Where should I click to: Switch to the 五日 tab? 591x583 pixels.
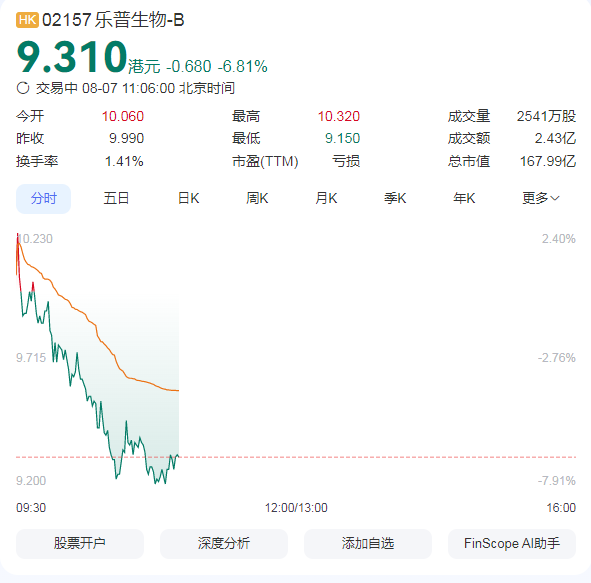pyautogui.click(x=116, y=198)
